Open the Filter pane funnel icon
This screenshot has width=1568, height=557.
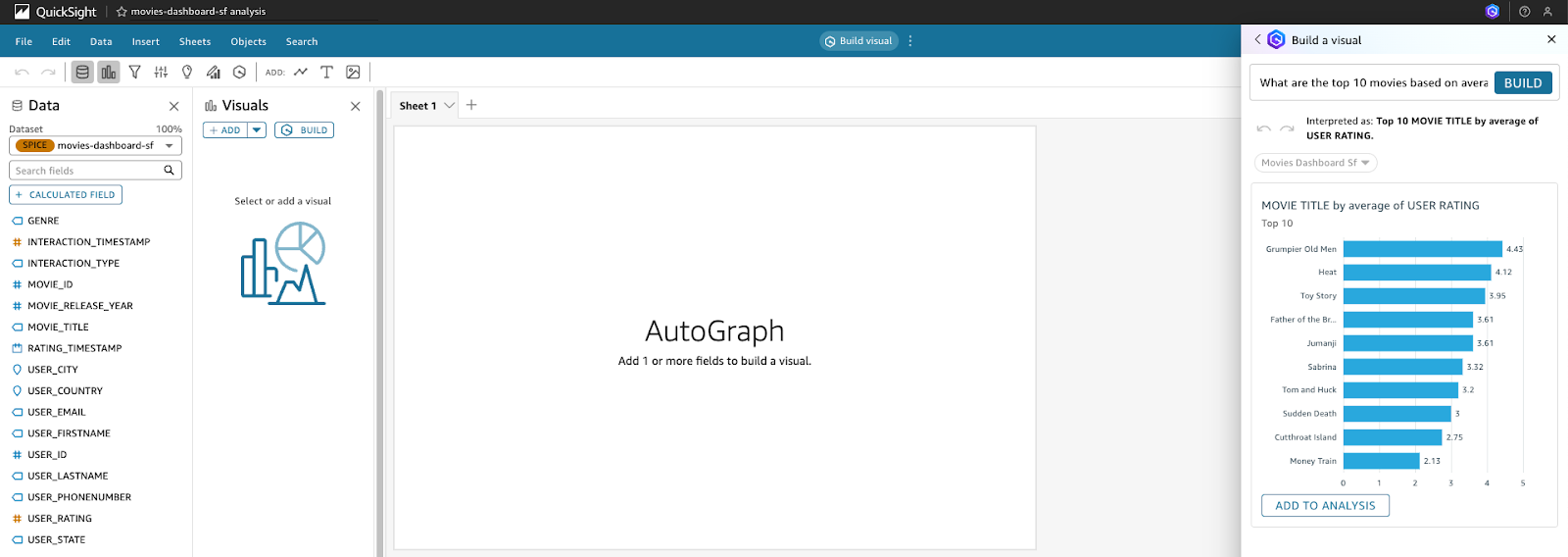tap(135, 72)
